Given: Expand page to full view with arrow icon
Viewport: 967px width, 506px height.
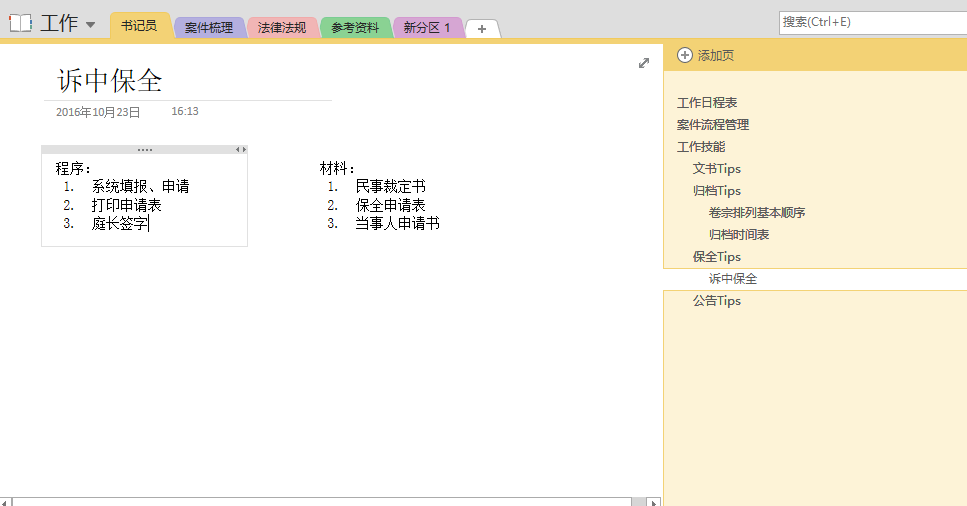Looking at the screenshot, I should point(644,63).
